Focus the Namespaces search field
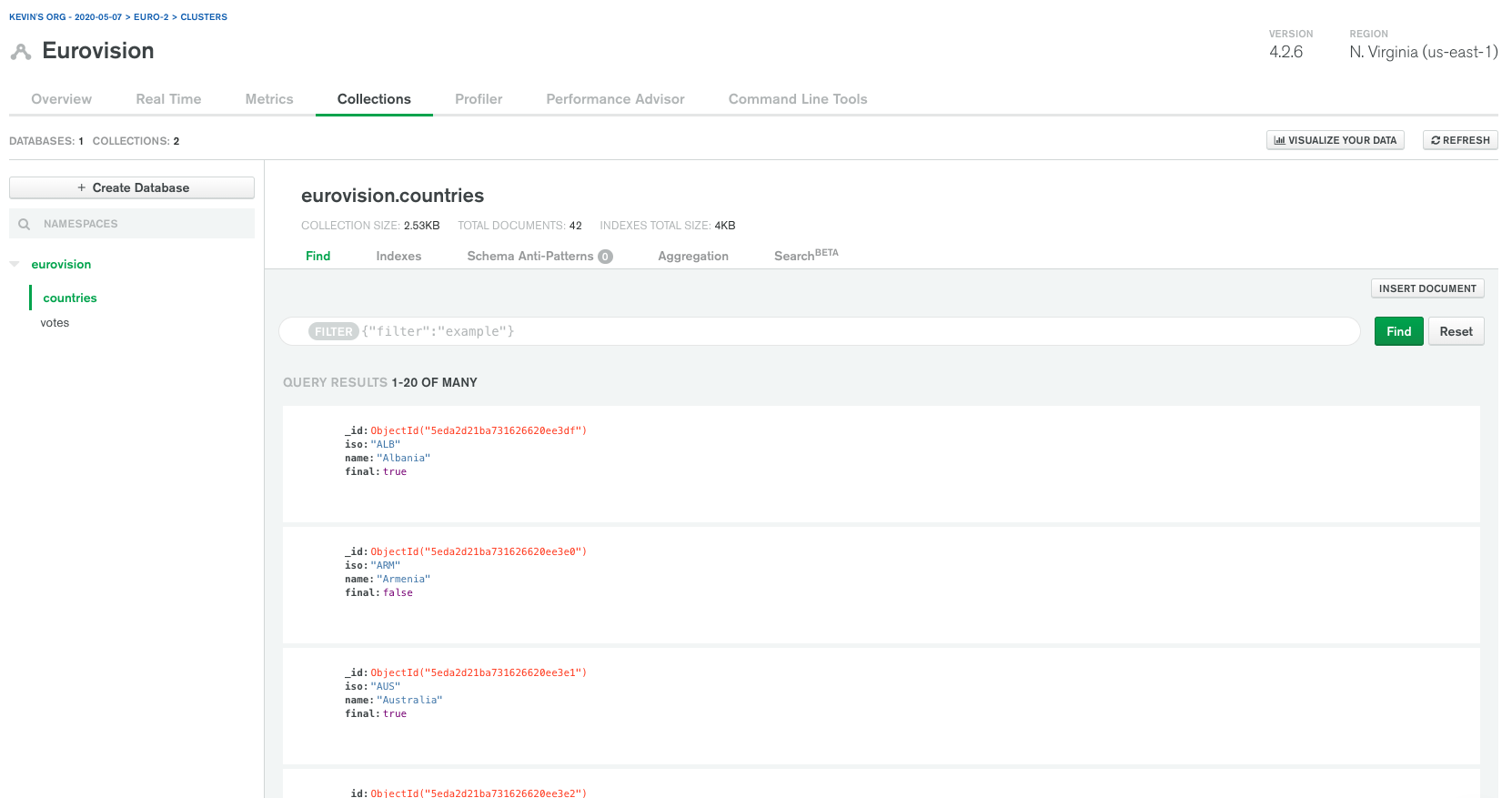Image resolution: width=1512 pixels, height=798 pixels. (x=132, y=224)
